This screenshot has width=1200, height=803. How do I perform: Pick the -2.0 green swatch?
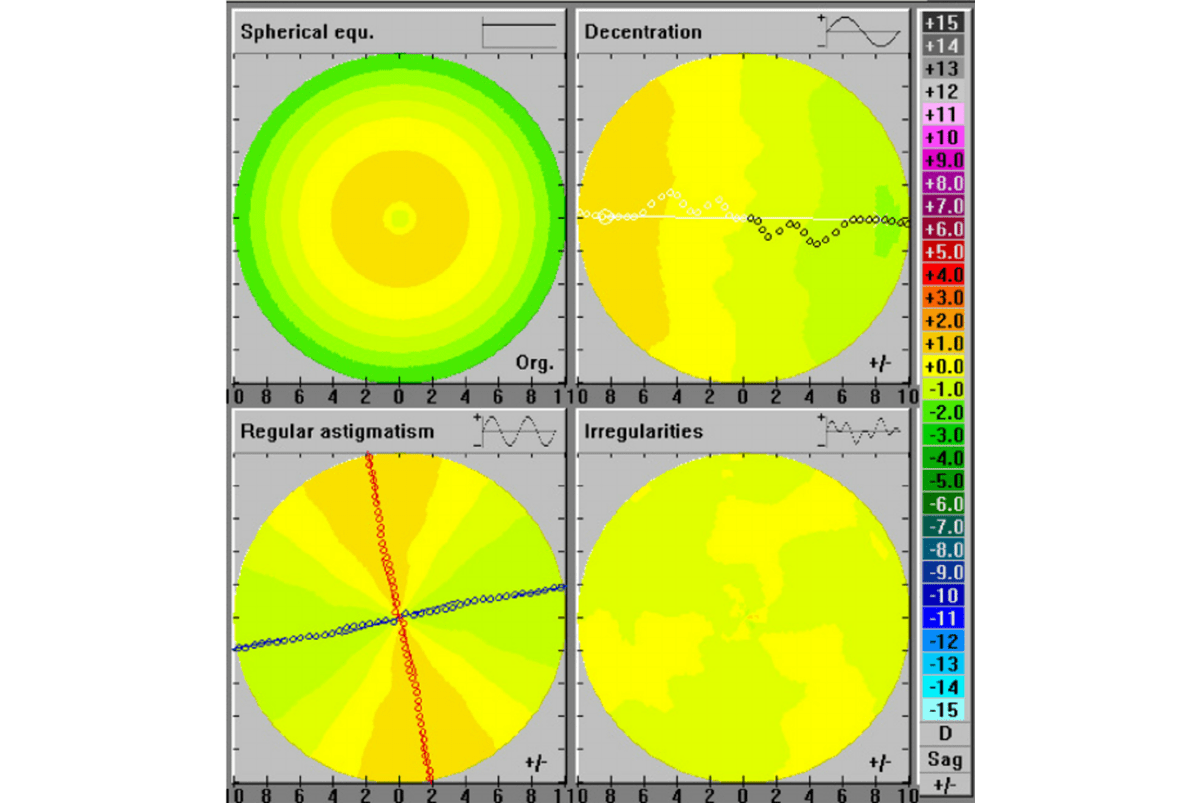point(943,412)
